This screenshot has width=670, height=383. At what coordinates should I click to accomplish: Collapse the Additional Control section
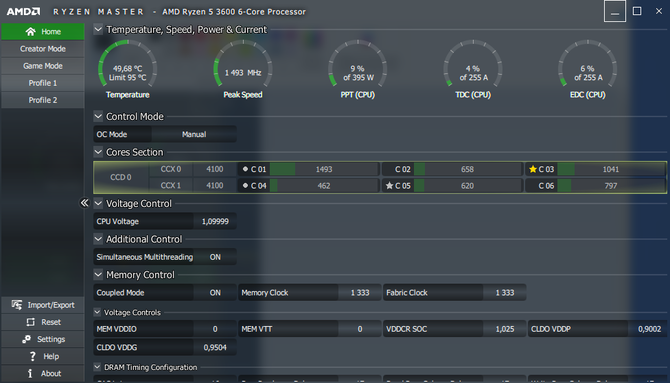[98, 239]
